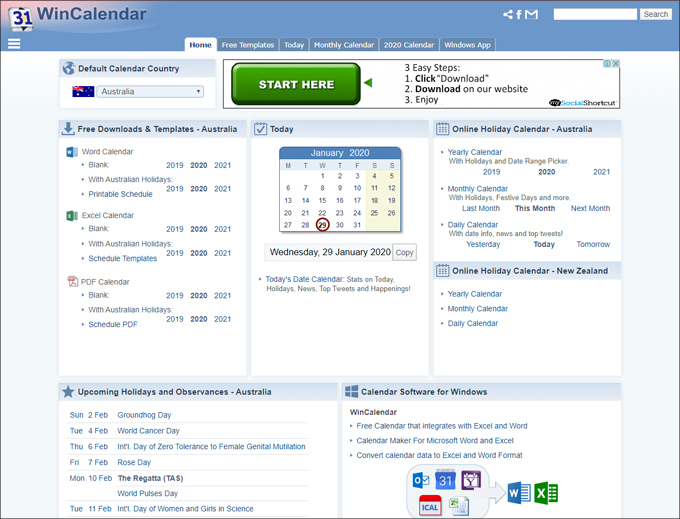680x519 pixels.
Task: Select the Windows App tab
Action: click(x=466, y=45)
